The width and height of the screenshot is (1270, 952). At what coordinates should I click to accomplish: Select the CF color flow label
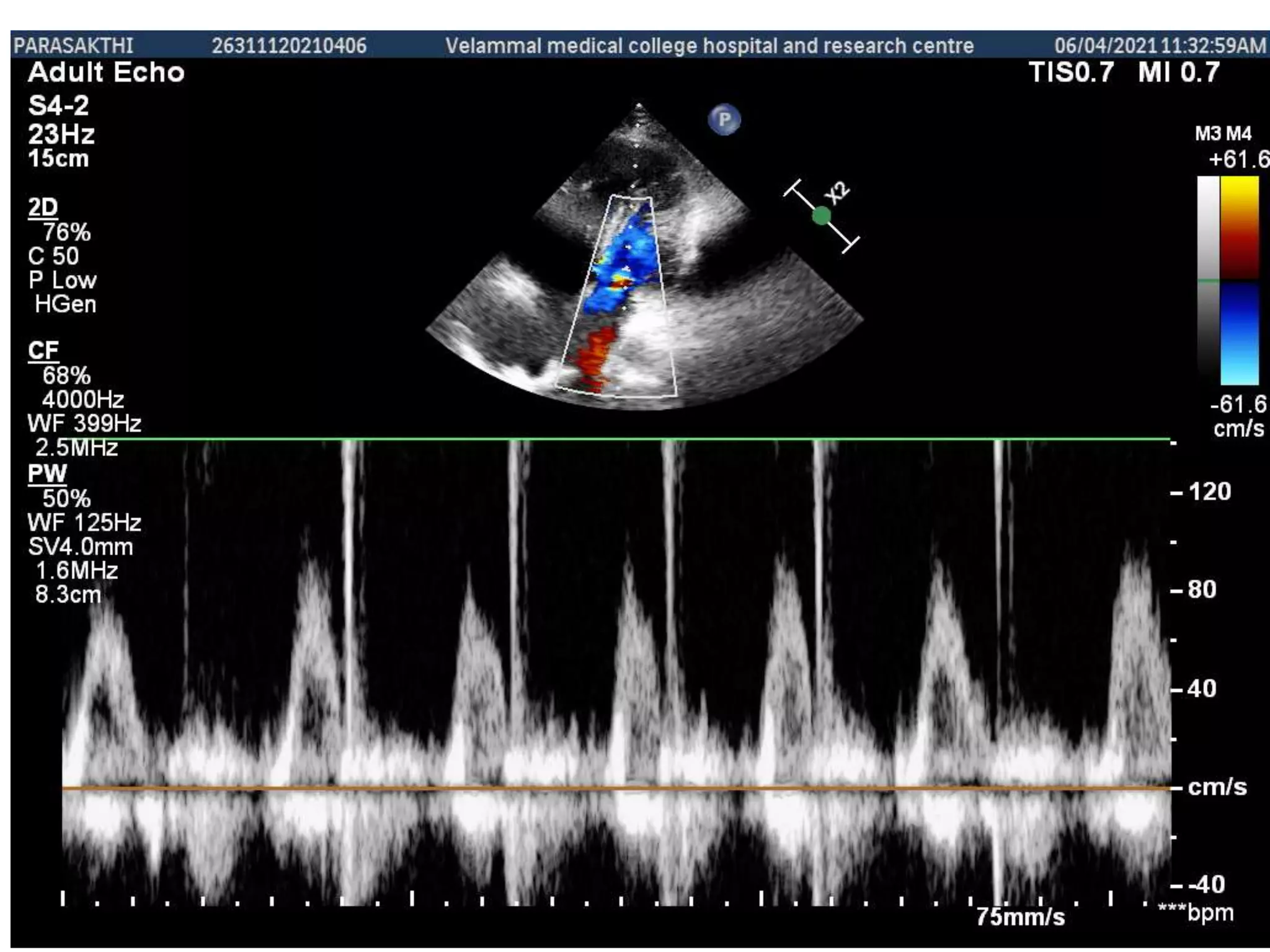pos(43,351)
